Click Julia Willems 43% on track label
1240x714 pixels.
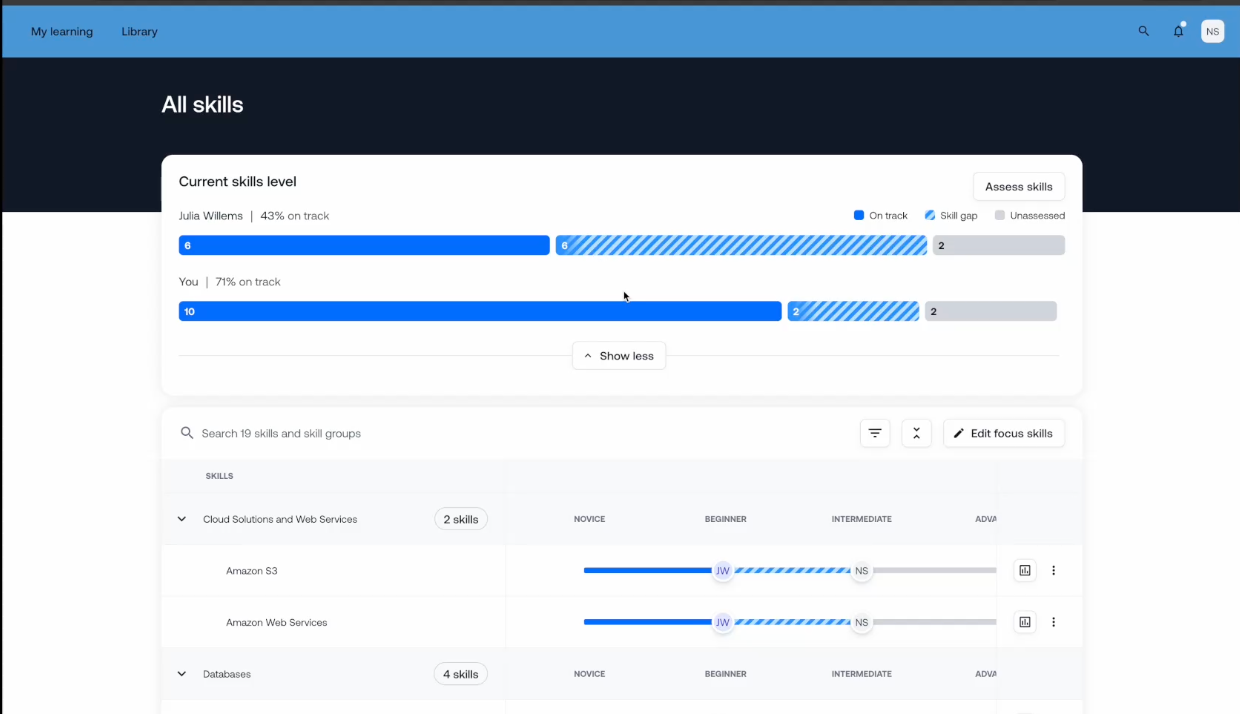tap(254, 216)
